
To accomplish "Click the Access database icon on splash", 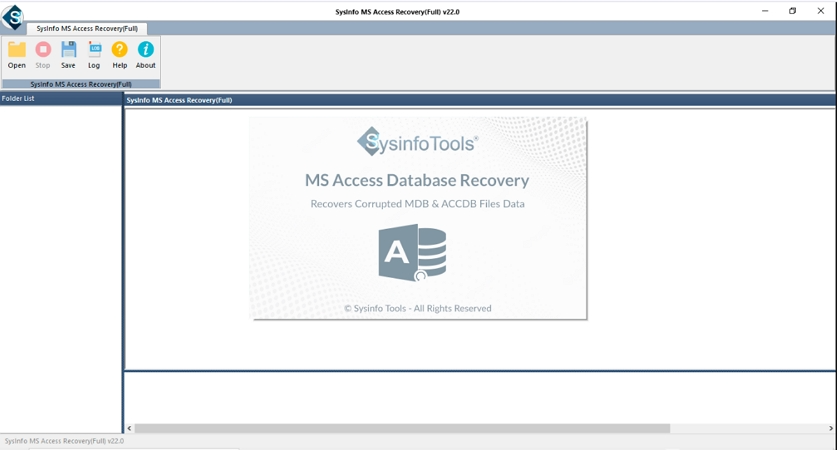I will tap(412, 253).
